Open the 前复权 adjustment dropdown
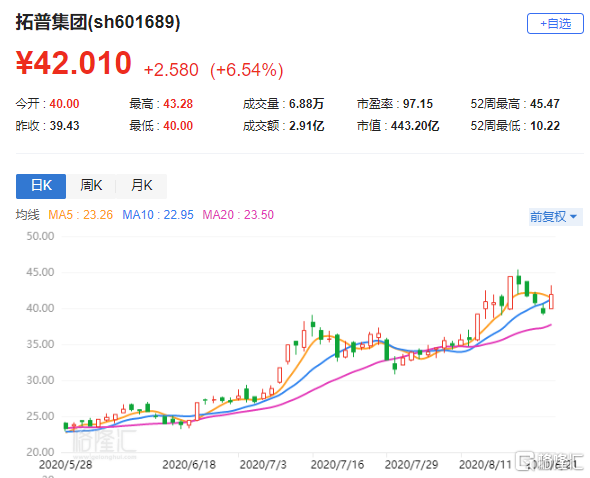The height and width of the screenshot is (478, 590). pos(555,217)
